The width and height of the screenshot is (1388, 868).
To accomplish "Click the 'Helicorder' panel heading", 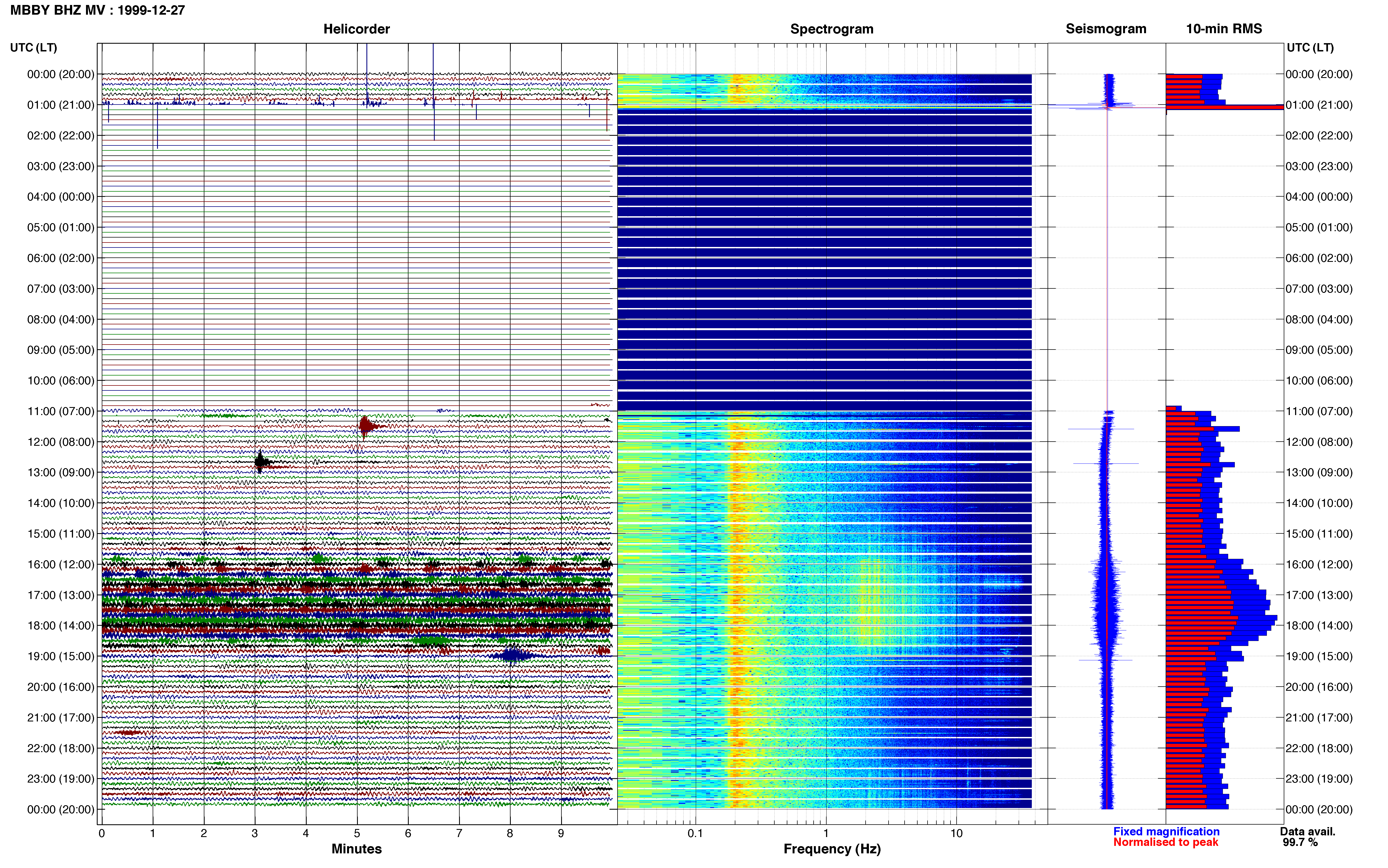I will click(356, 29).
